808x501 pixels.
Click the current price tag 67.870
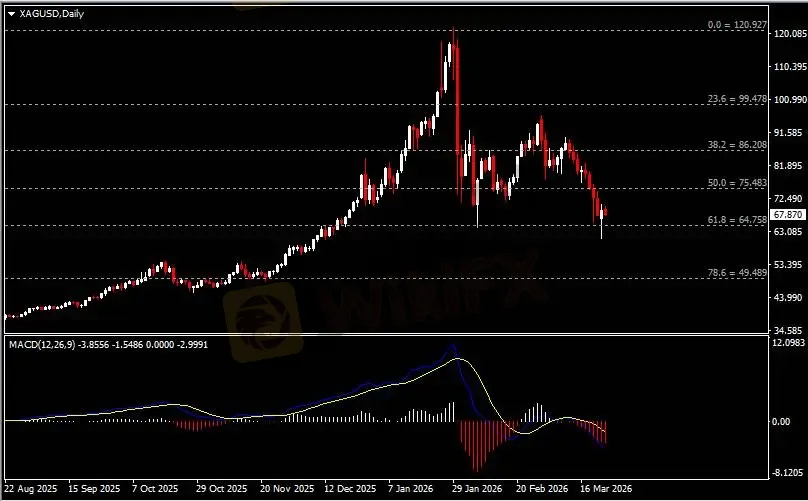point(788,214)
